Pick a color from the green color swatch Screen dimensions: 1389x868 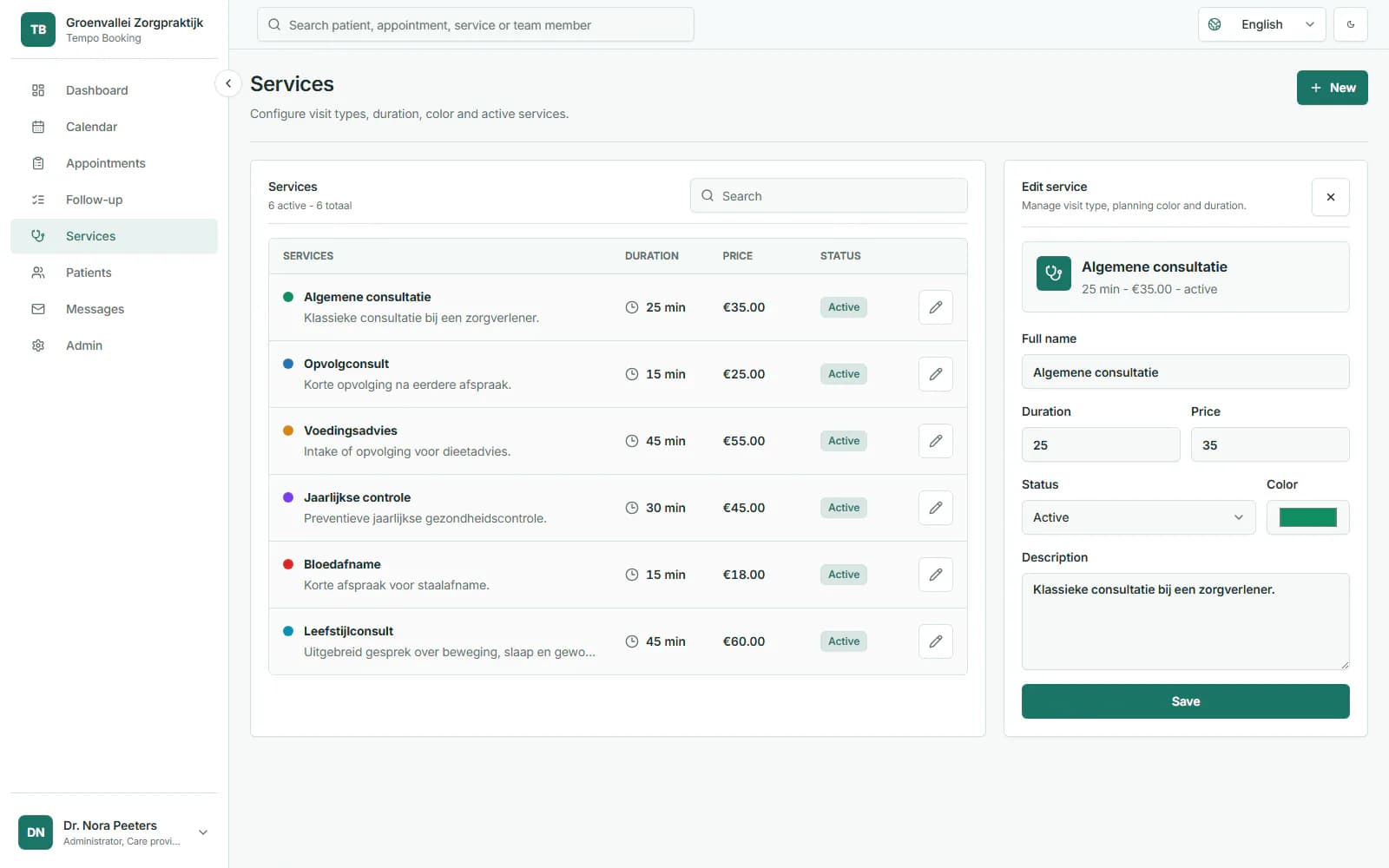pyautogui.click(x=1307, y=517)
